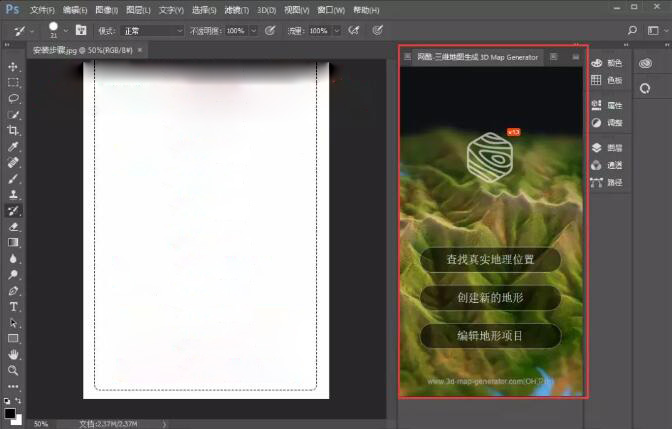Select the Move tool
Screen dimensions: 672x429
pos(13,66)
